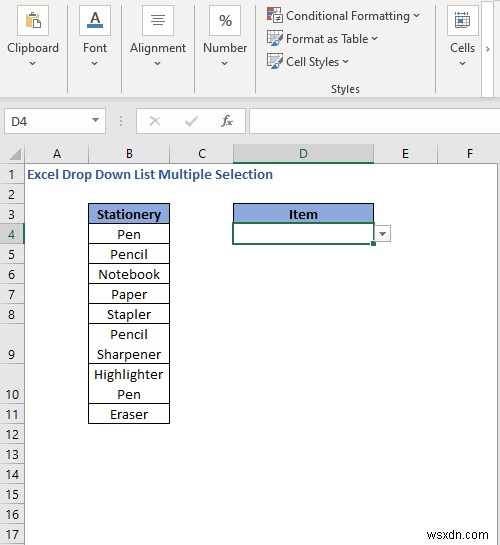
Task: Click the 'Item' header cell
Action: (303, 214)
